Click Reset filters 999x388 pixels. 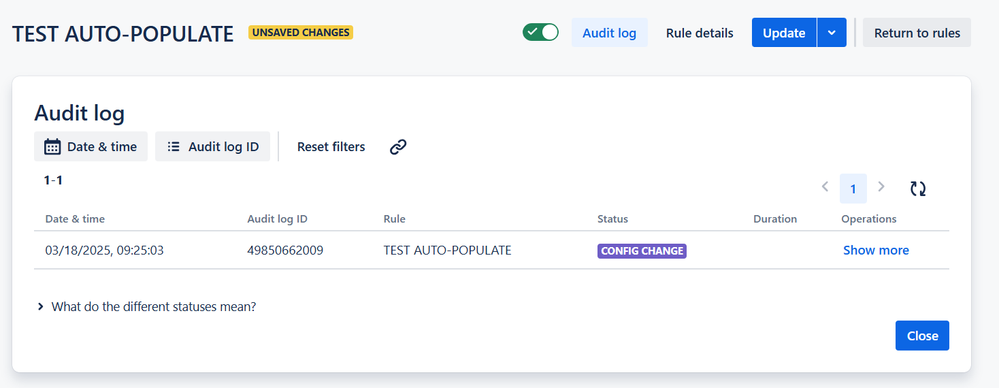pos(331,147)
